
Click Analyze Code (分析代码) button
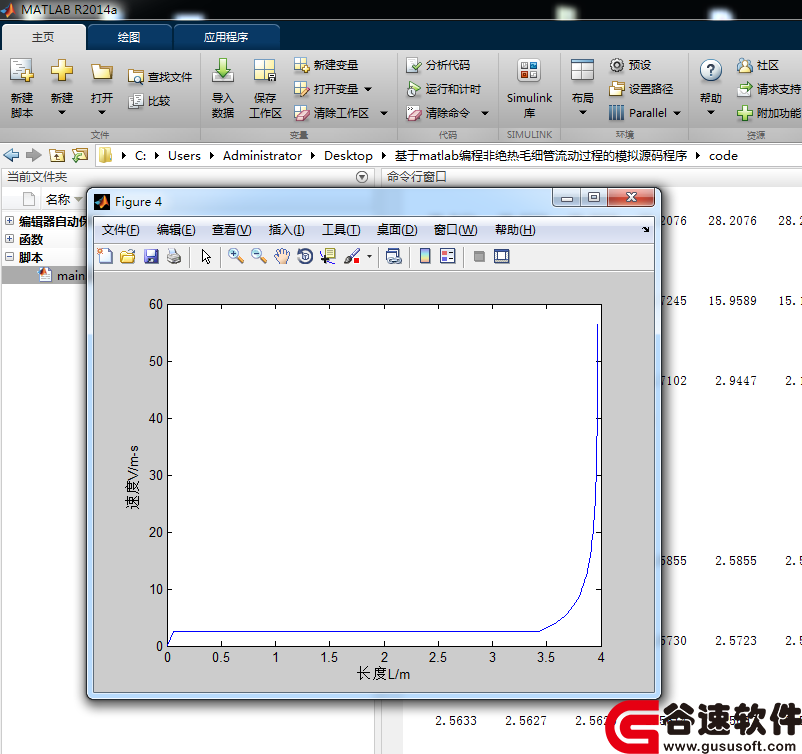[438, 65]
